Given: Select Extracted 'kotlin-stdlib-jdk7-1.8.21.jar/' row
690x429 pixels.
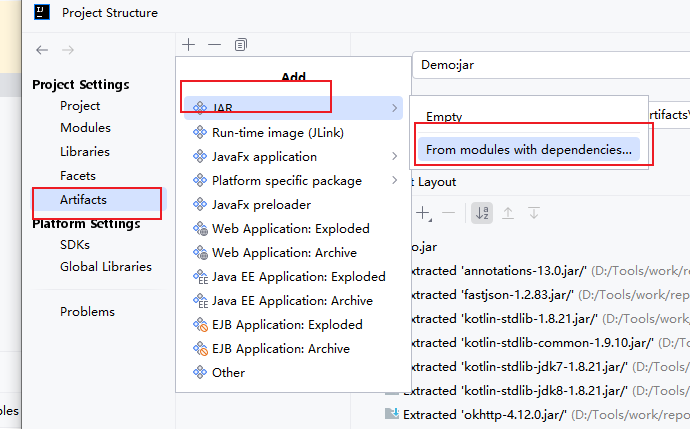Looking at the screenshot, I should [x=550, y=367].
